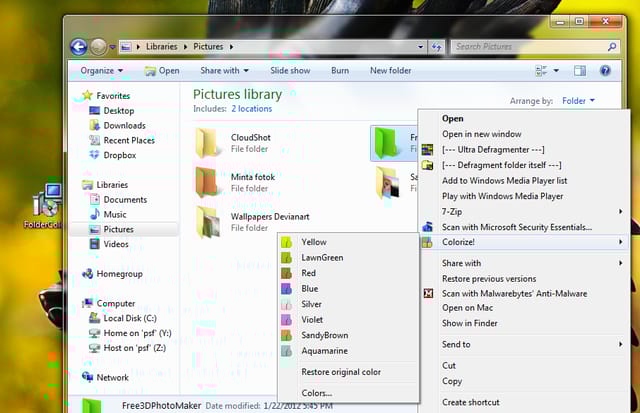This screenshot has height=413, width=640.
Task: Click the Recent Places icon
Action: click(94, 140)
